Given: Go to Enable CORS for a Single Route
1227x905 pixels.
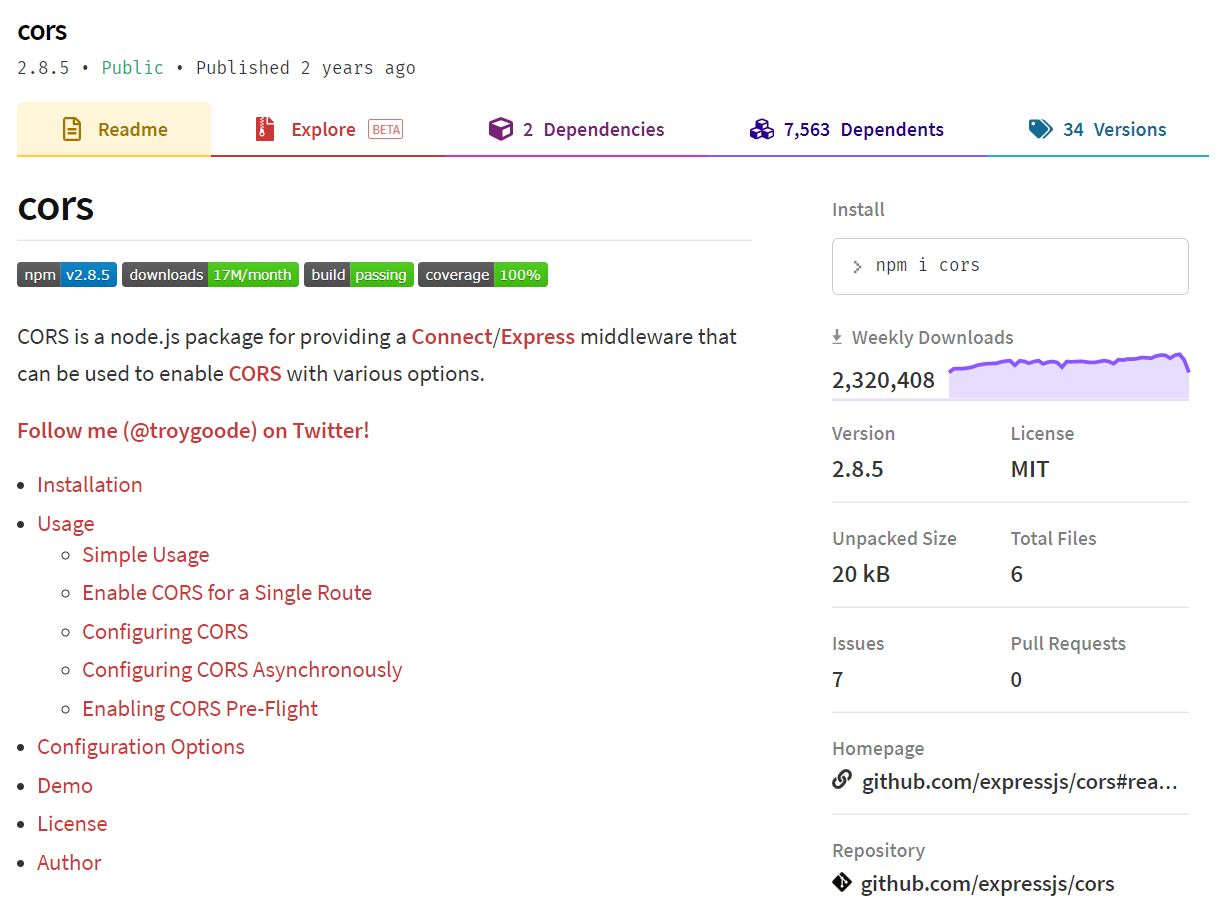Looking at the screenshot, I should coord(227,593).
